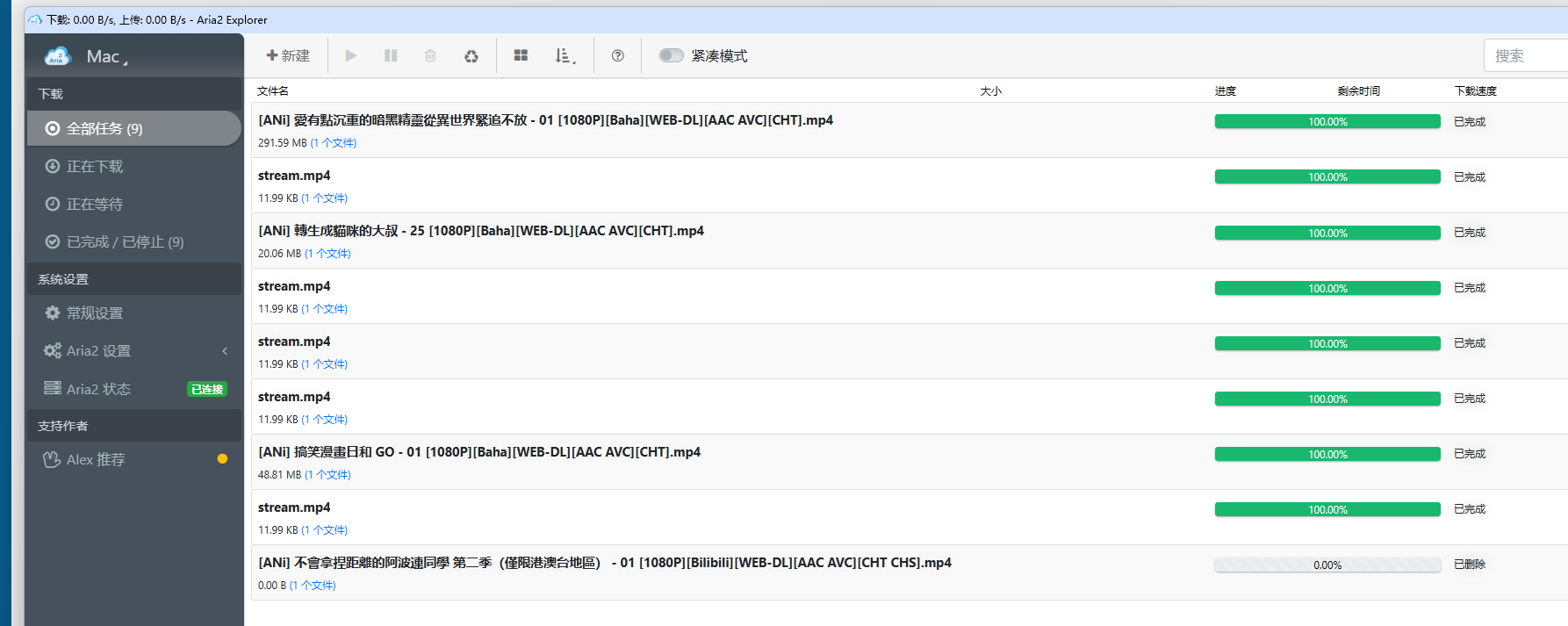Click the 0.00% progress bar of 阿波連同學 task
This screenshot has width=1568, height=626.
coord(1327,565)
